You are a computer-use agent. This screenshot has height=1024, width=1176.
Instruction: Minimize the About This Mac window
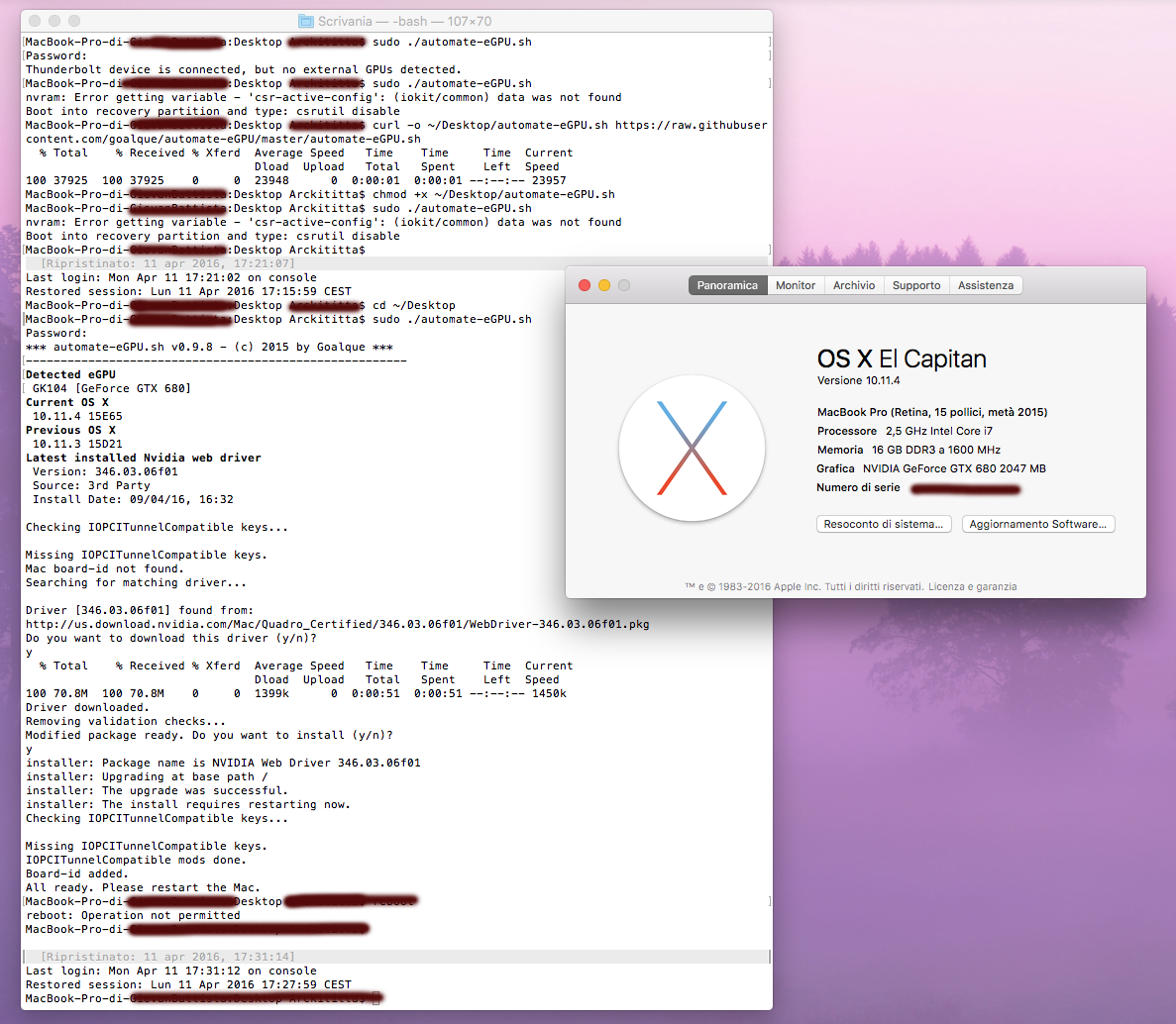(603, 285)
